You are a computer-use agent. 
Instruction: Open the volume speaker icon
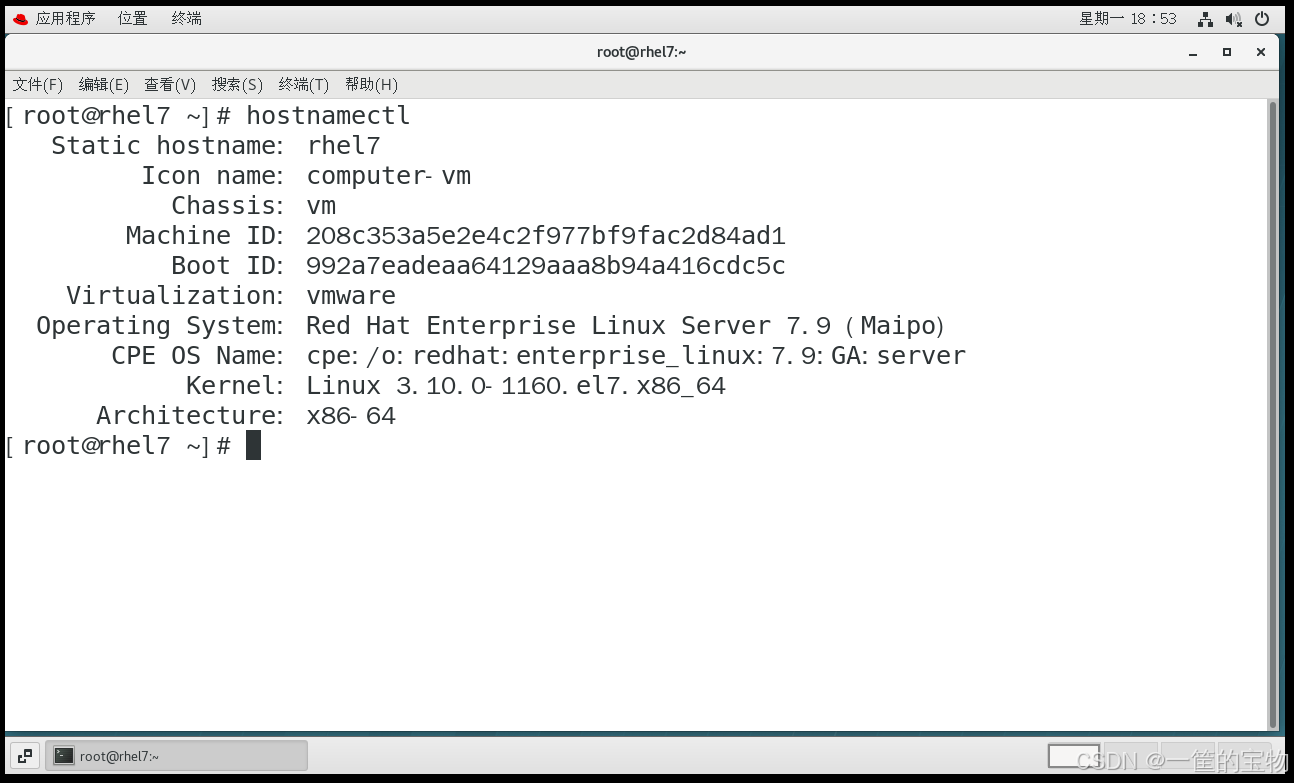coord(1233,19)
